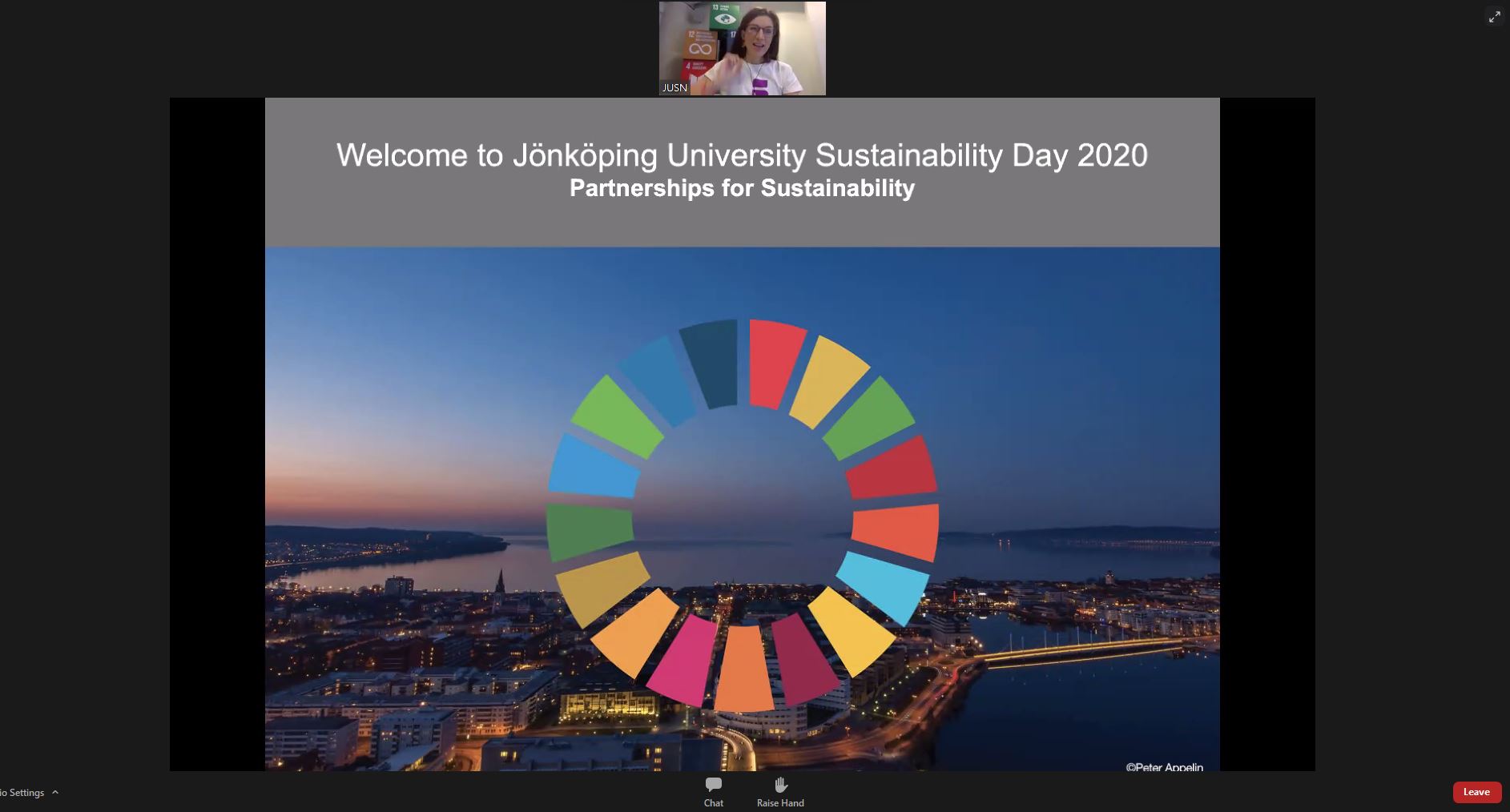Click the burgundy bottom wheel segment
Screen dimensions: 1510x812
point(803,659)
